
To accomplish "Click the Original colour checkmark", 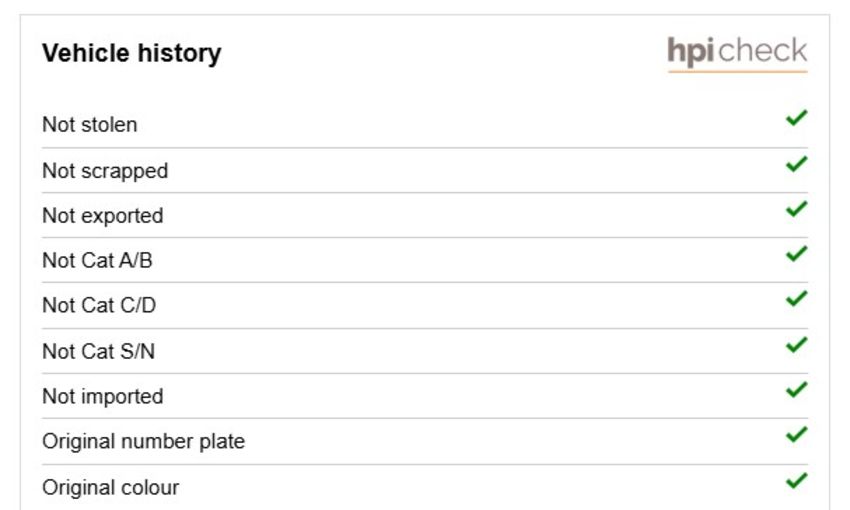I will [797, 481].
